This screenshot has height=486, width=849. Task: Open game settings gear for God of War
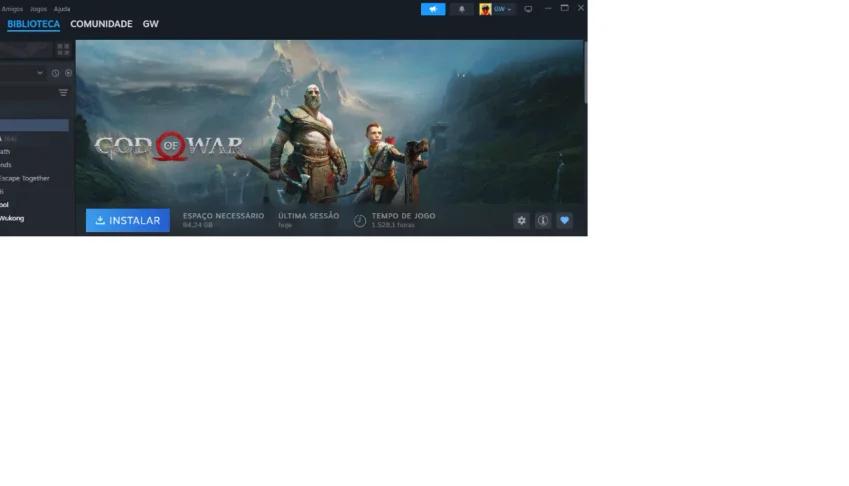(521, 220)
